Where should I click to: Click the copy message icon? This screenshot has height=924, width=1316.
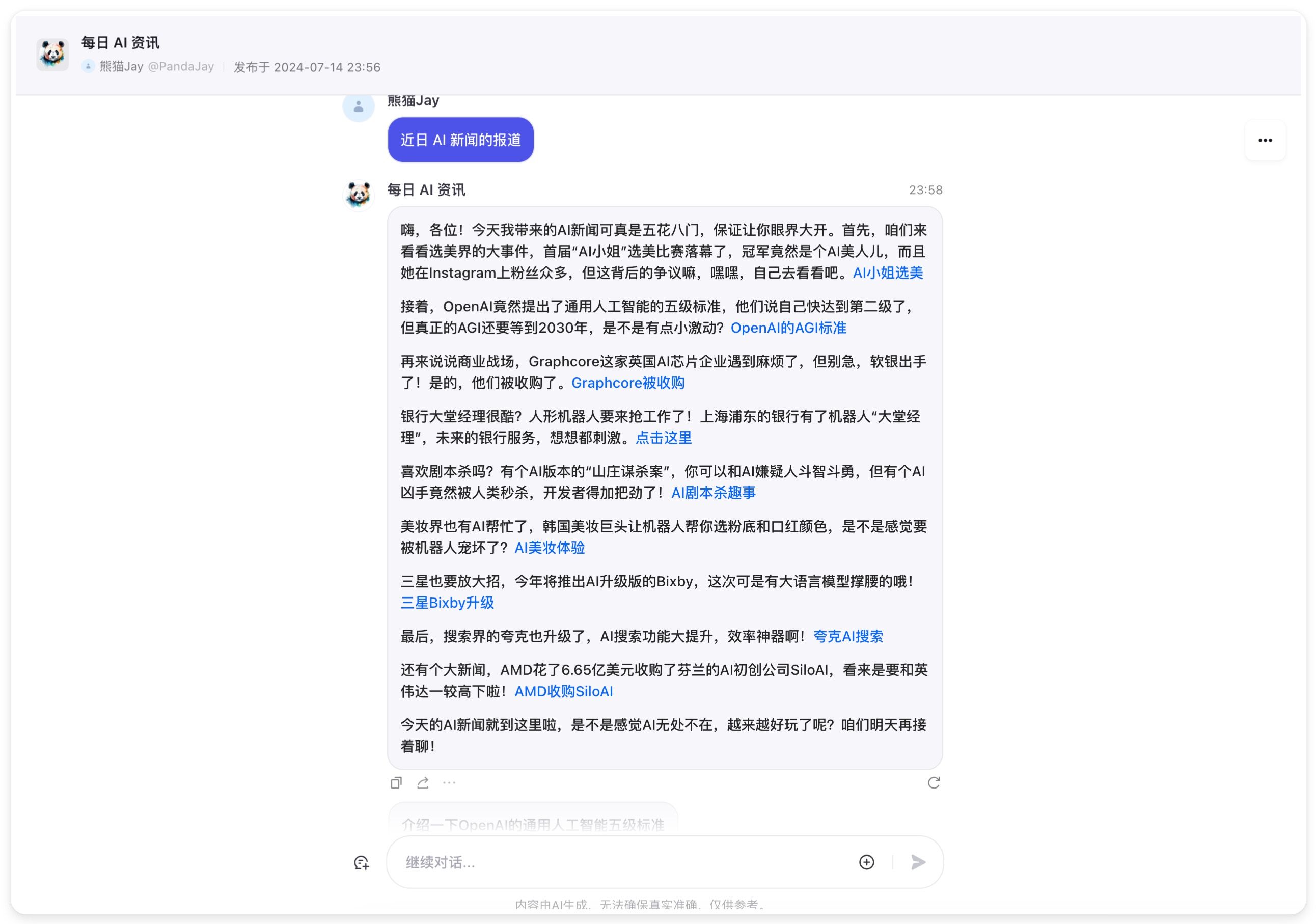396,783
